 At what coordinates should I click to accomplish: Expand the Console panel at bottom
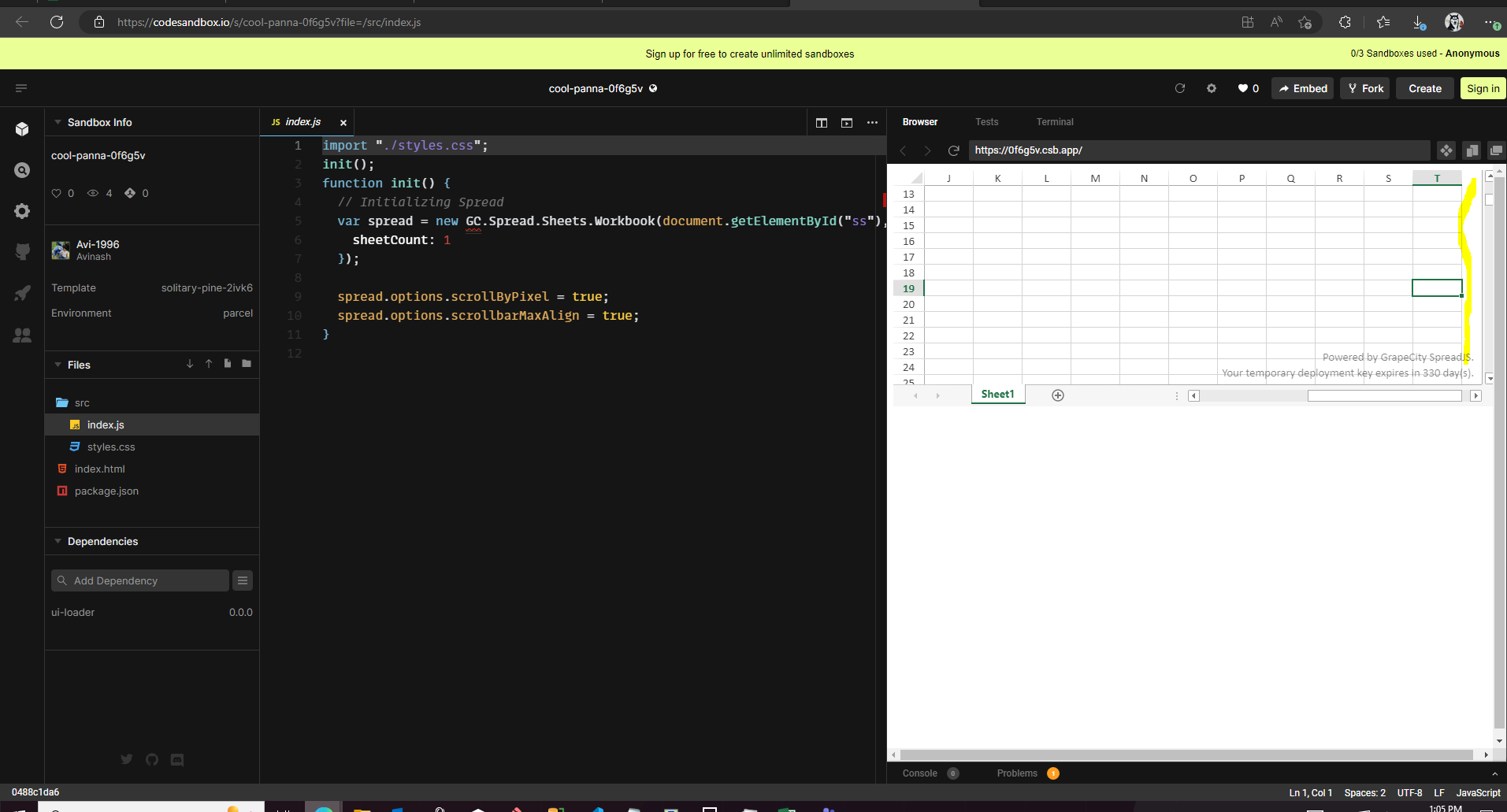919,773
